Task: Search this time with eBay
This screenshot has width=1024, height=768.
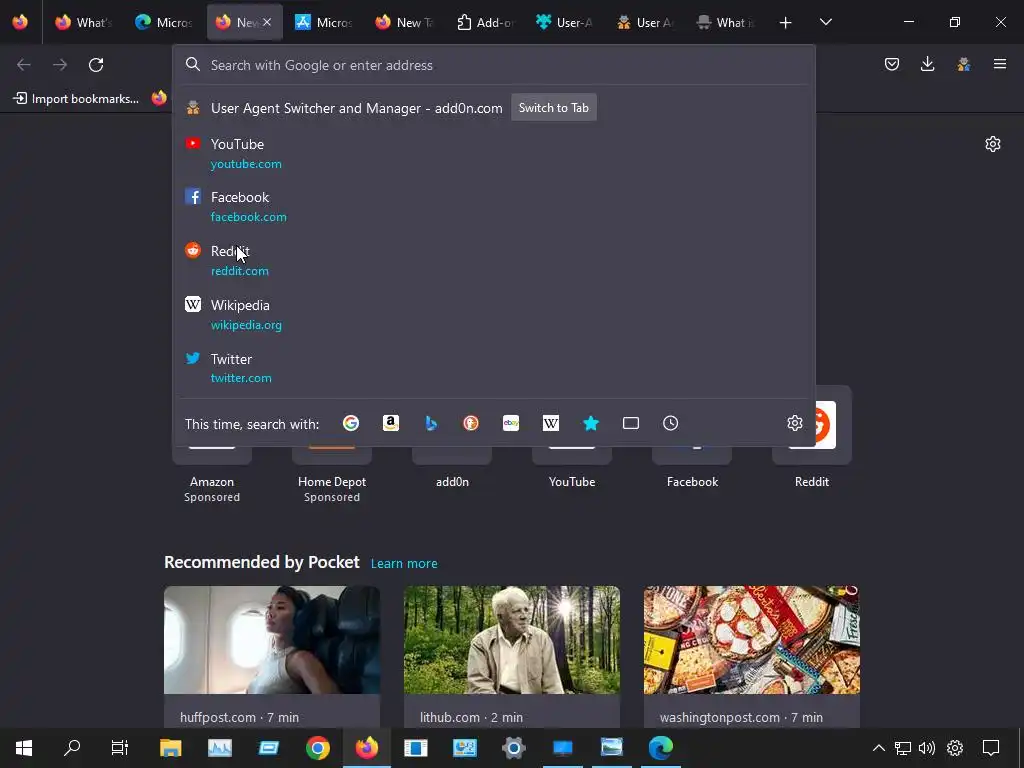Action: (511, 423)
